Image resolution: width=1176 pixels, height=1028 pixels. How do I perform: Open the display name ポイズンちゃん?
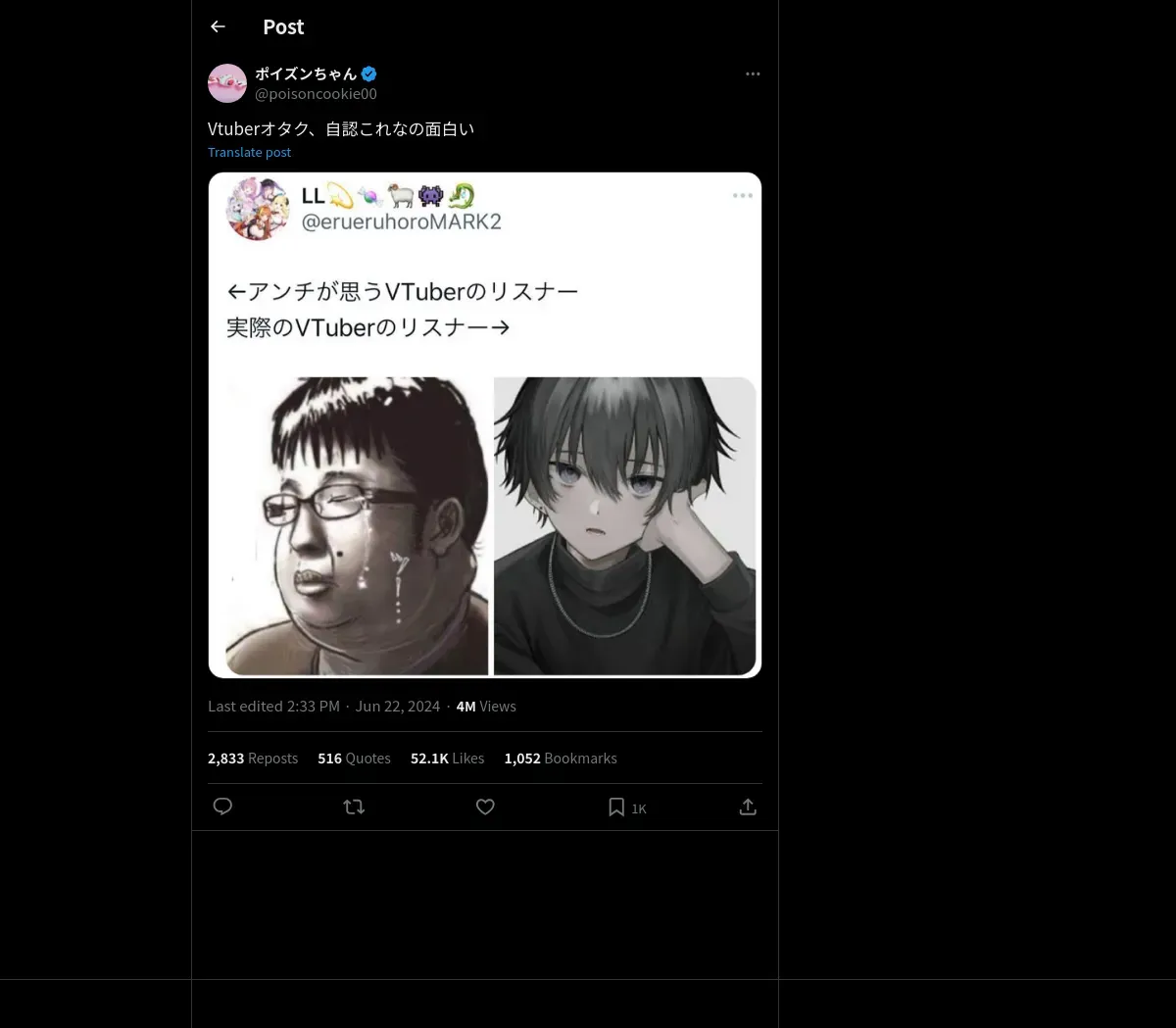pyautogui.click(x=306, y=73)
